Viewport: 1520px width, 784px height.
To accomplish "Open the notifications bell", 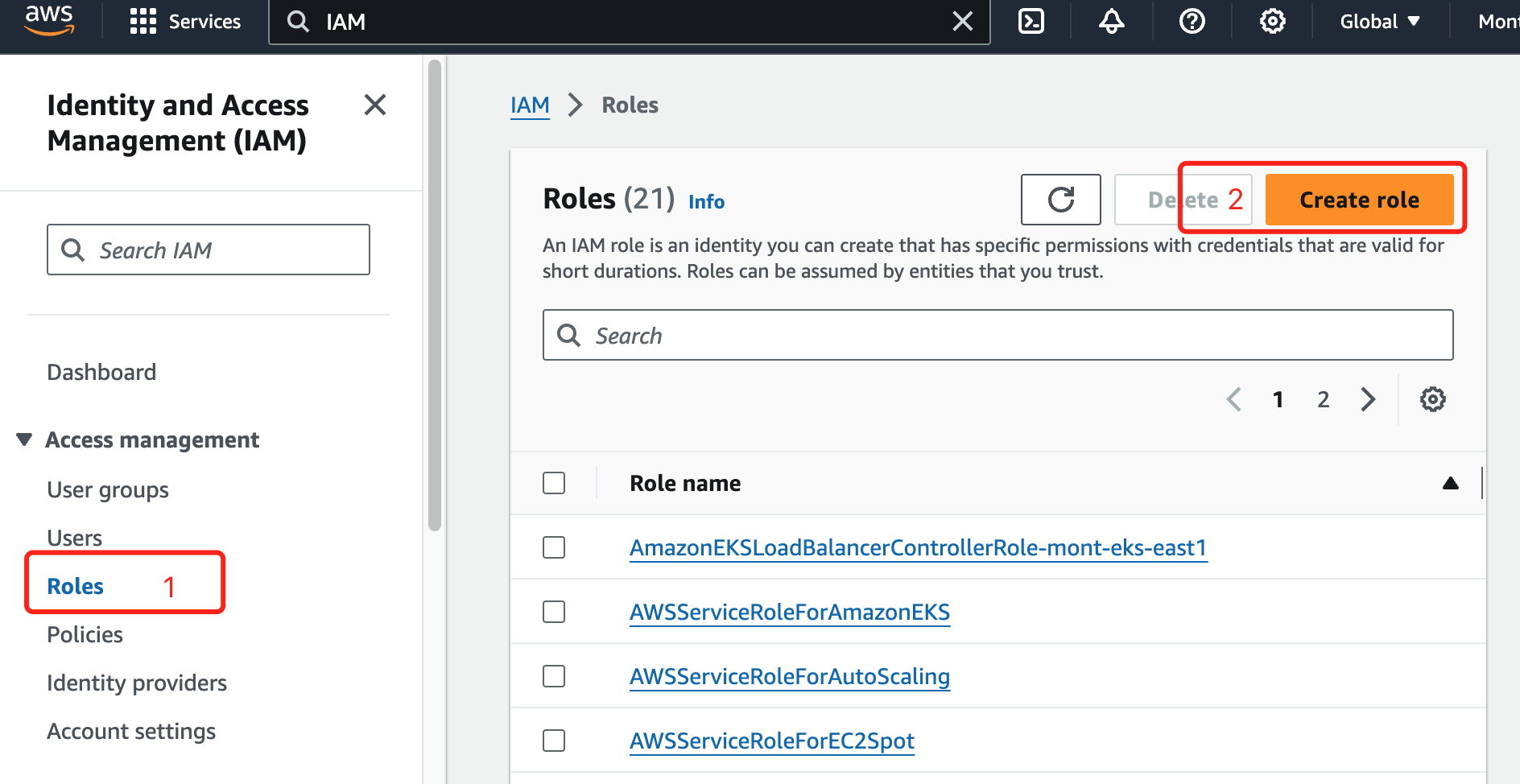I will 1112,22.
